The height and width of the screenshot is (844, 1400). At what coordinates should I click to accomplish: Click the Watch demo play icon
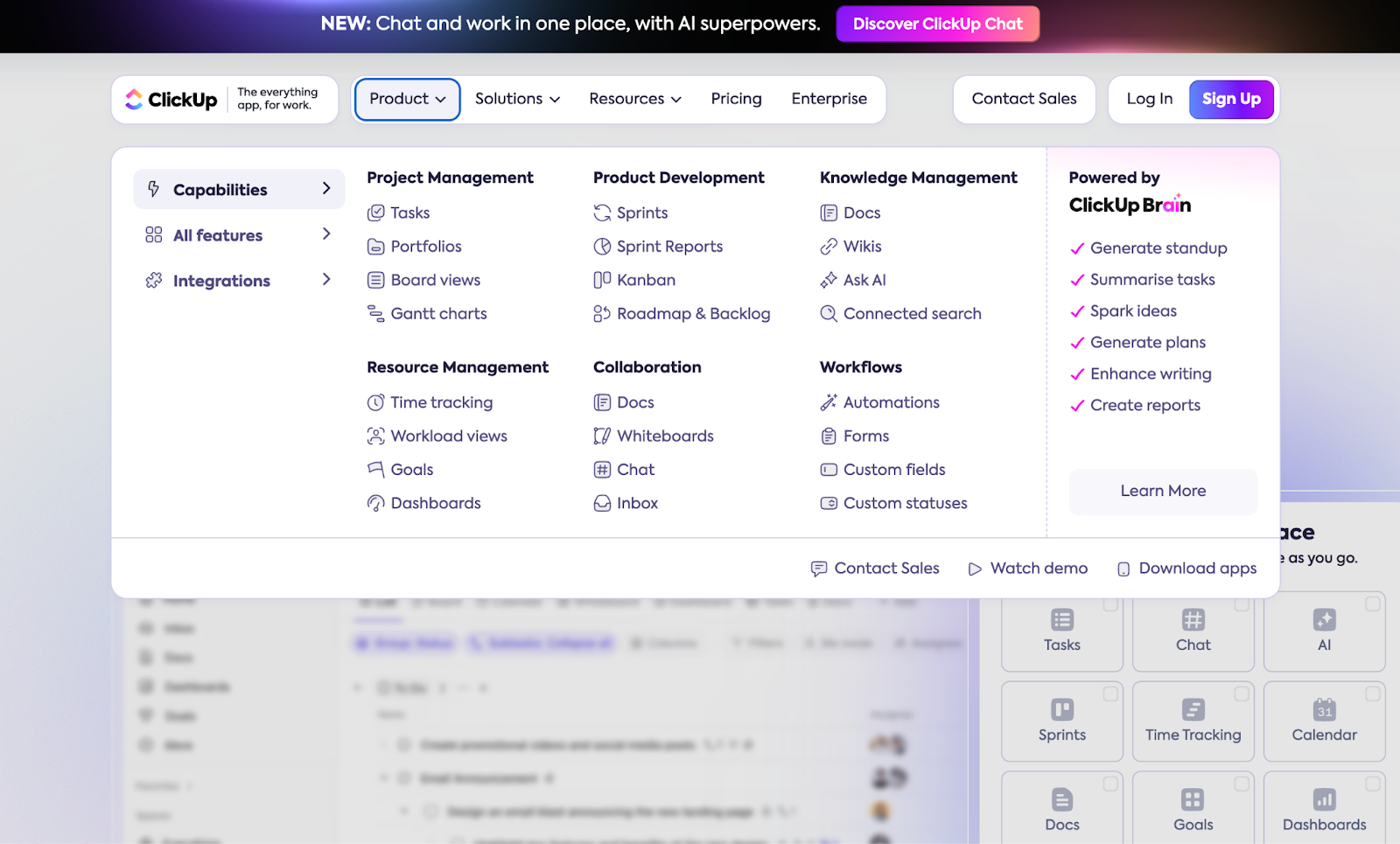click(975, 569)
